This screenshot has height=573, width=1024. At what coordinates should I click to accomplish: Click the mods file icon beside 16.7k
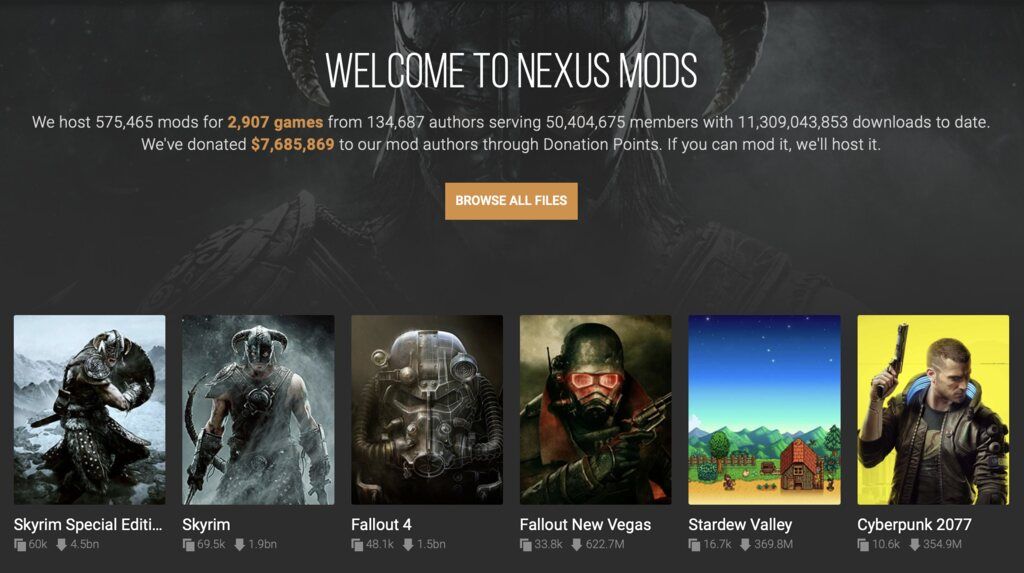[x=694, y=544]
